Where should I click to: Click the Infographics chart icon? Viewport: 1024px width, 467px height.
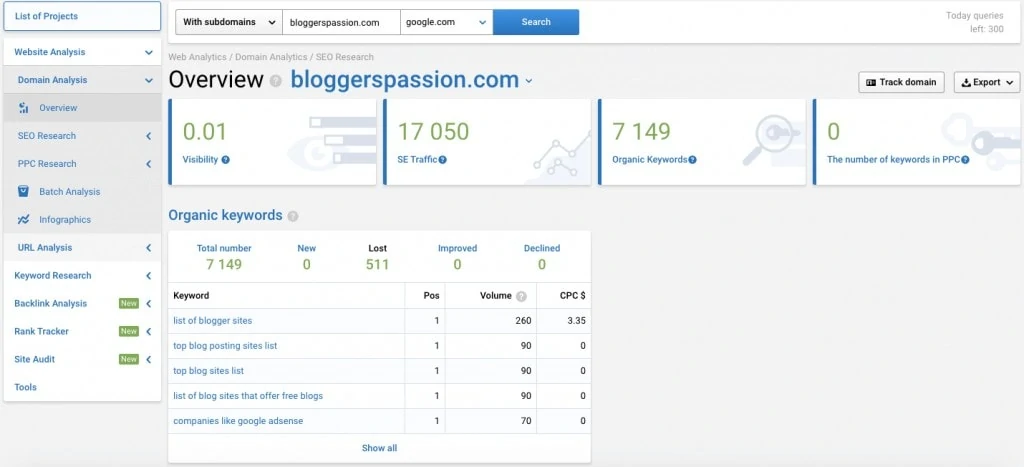click(x=24, y=219)
